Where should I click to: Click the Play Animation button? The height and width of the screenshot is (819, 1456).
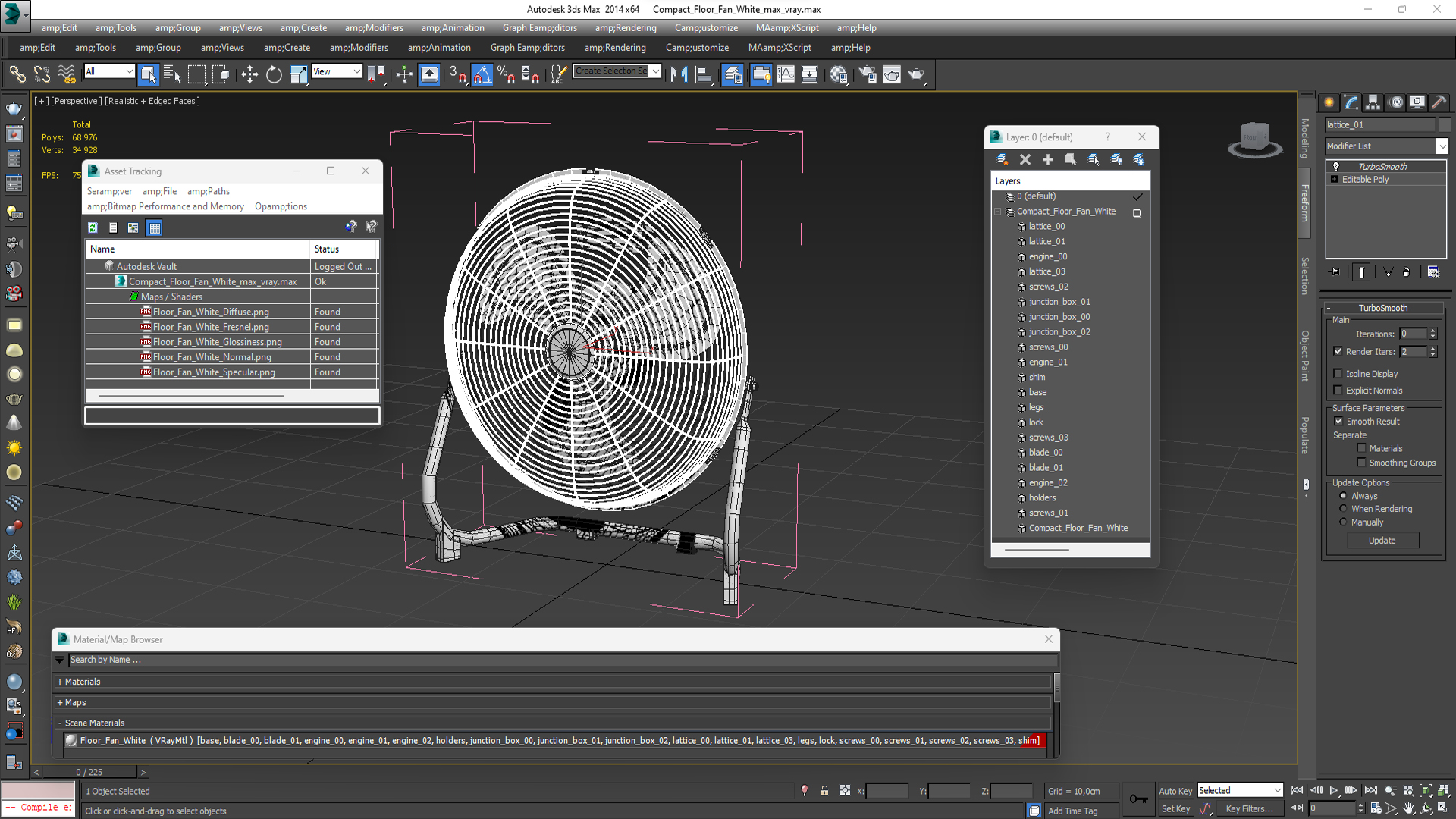[1334, 790]
